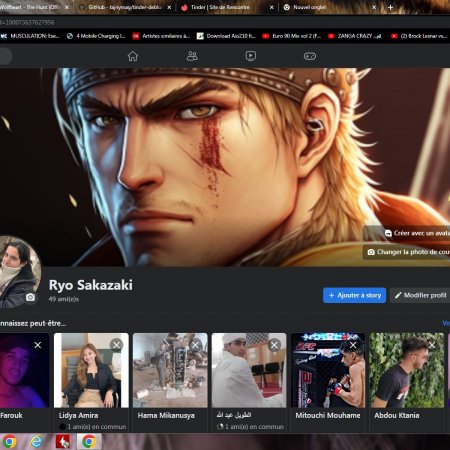Open the ZANGA CRAZY bookmark

click(355, 36)
